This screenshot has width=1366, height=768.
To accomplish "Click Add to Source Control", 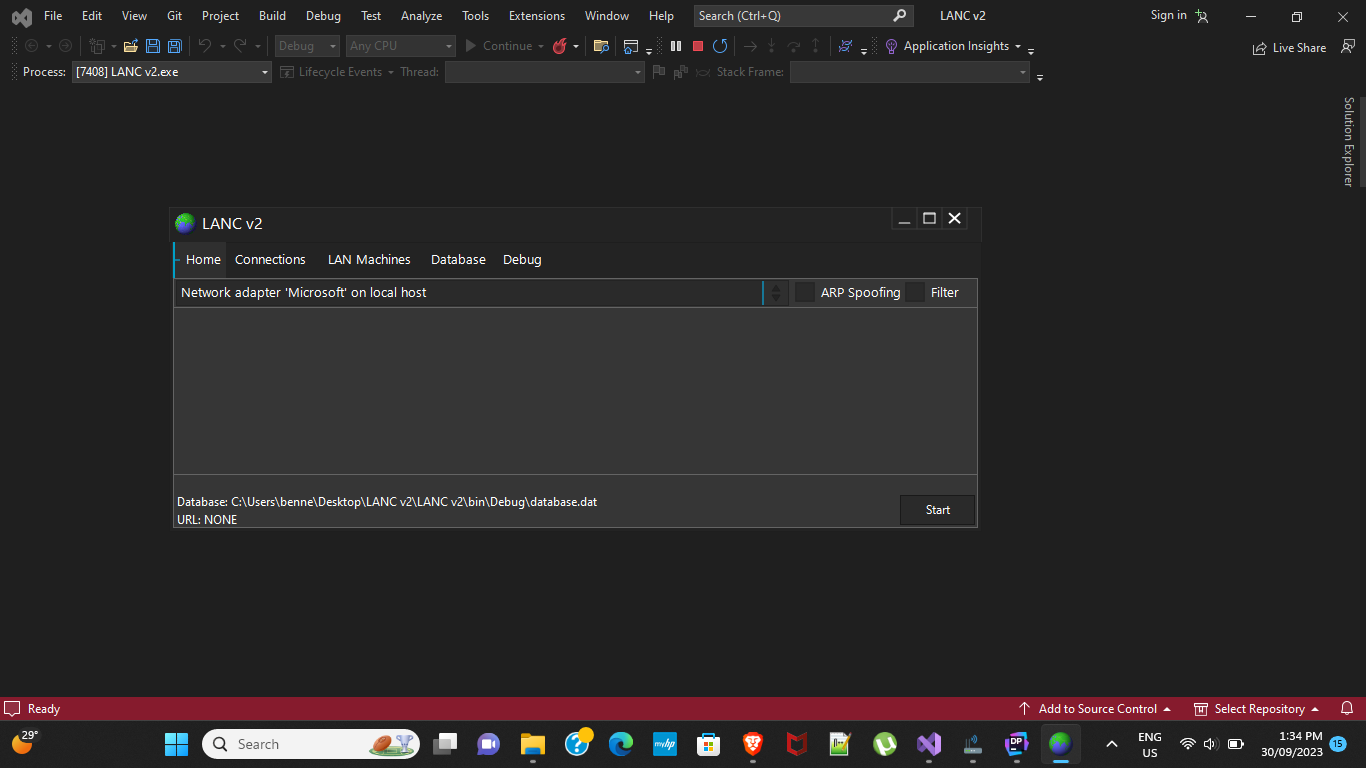I will point(1096,708).
